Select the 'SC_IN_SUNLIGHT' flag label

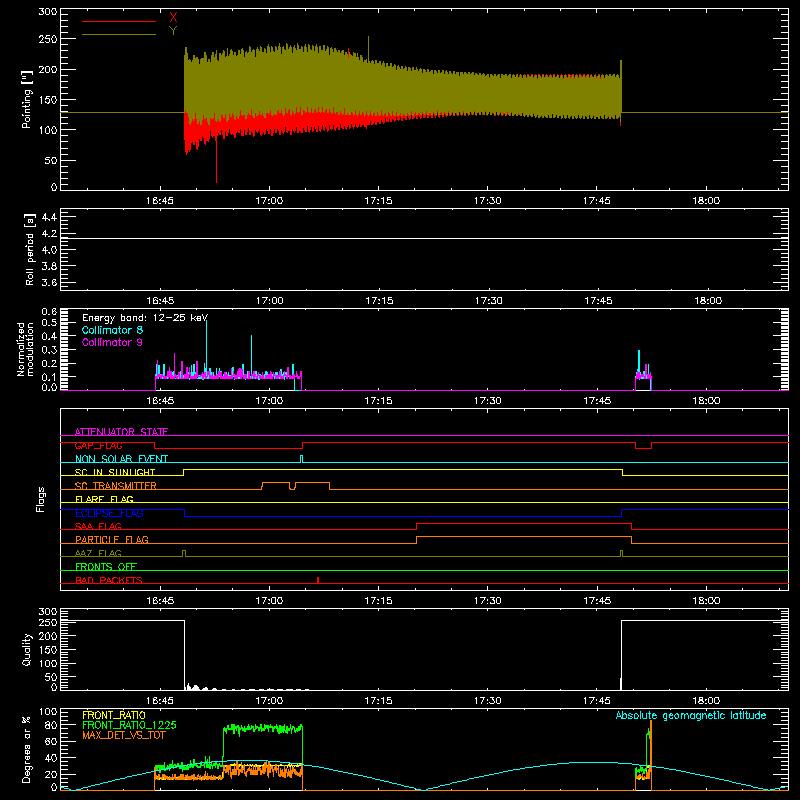pos(115,472)
